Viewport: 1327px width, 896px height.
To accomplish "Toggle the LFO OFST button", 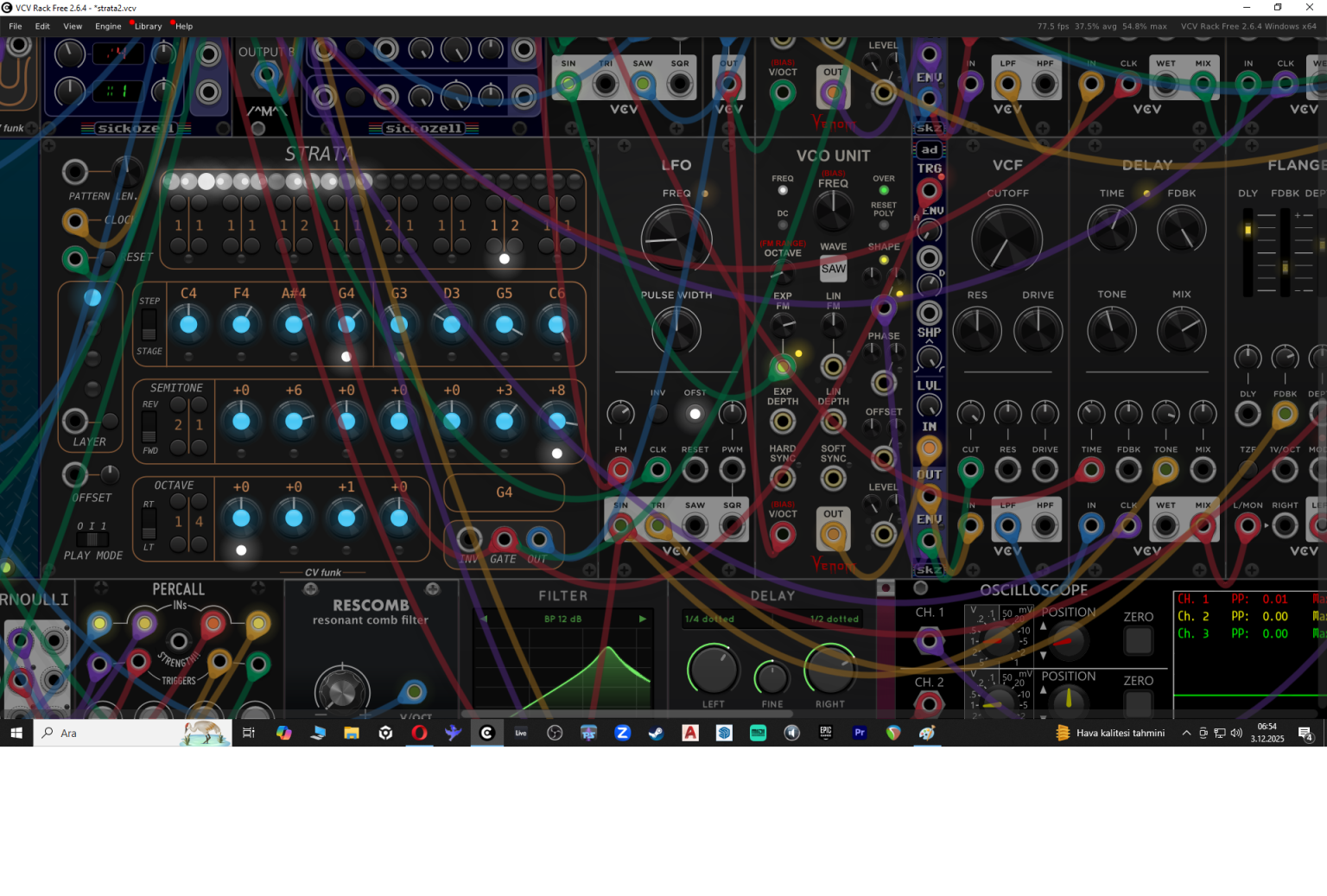I will point(695,414).
